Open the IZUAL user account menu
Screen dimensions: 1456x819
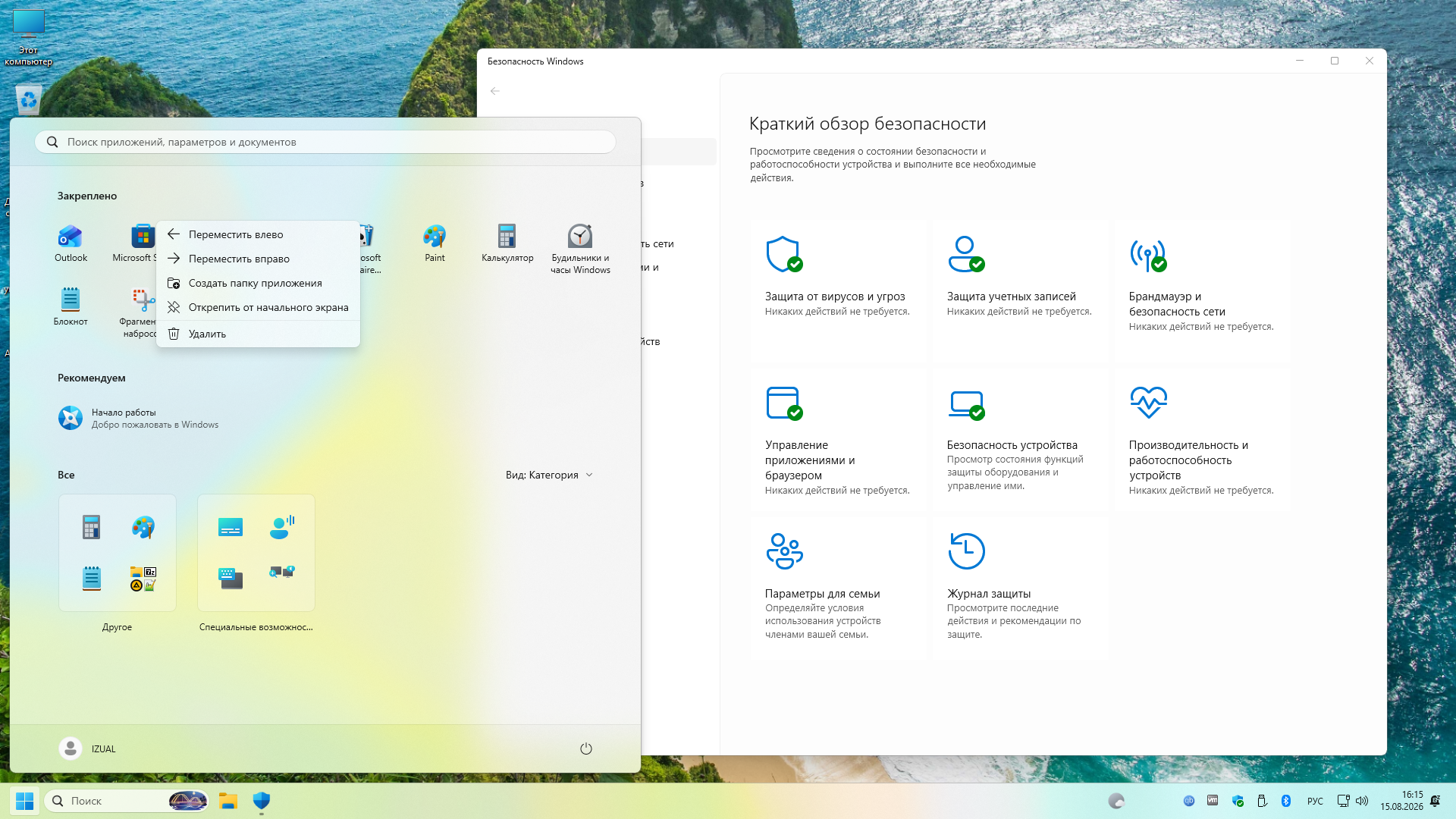pyautogui.click(x=88, y=748)
